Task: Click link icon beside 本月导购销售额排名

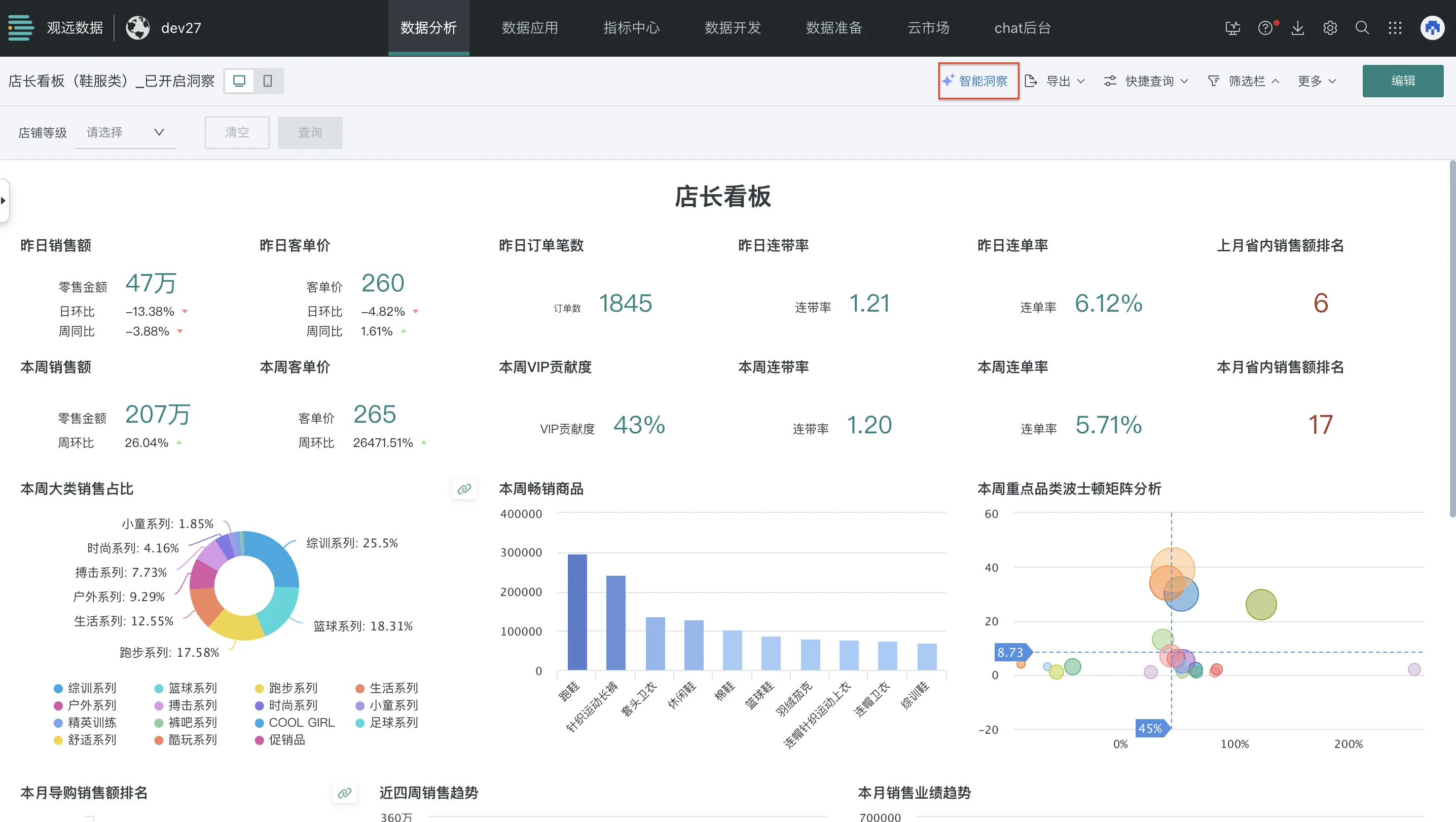Action: click(x=344, y=793)
